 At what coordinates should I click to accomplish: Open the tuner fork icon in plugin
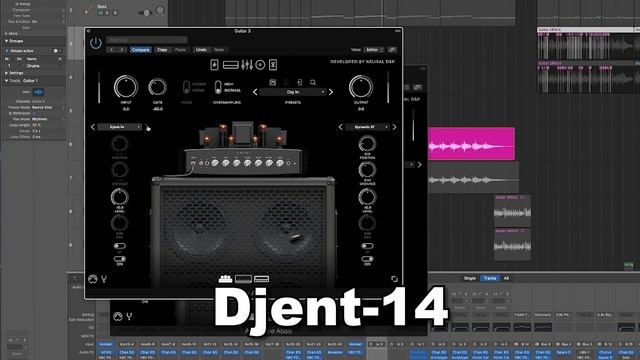[104, 279]
